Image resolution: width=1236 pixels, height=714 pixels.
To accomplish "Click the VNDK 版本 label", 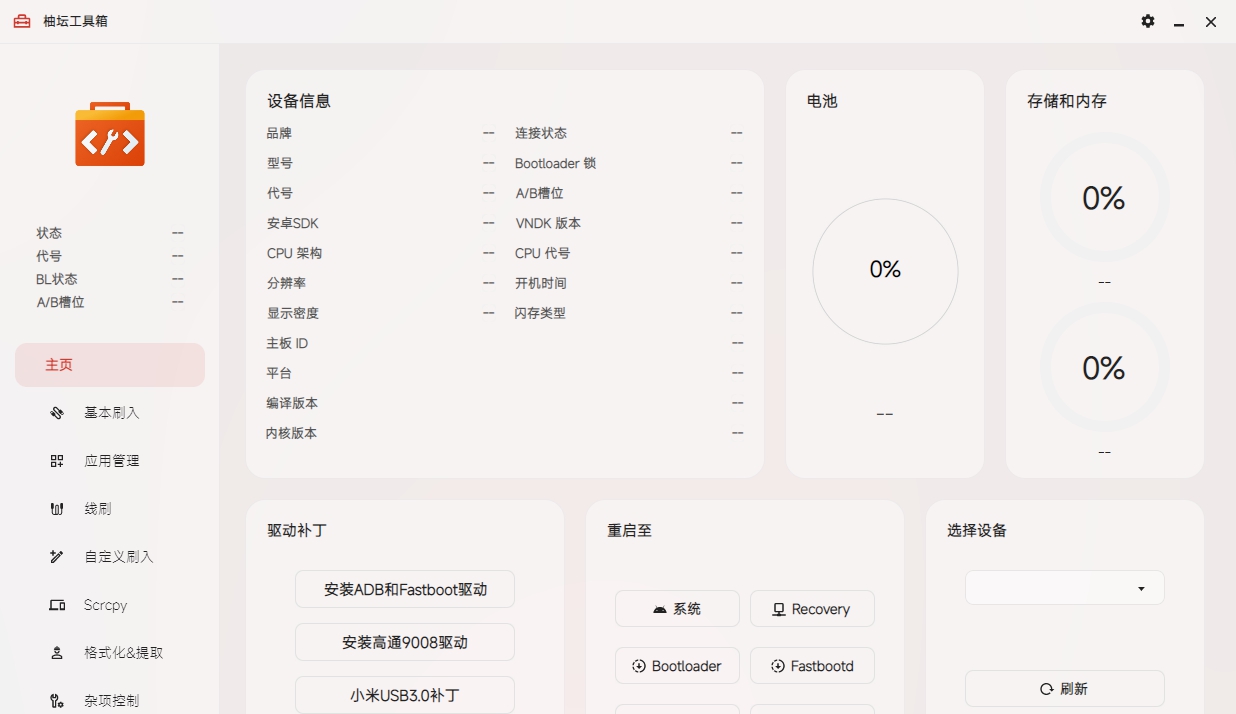I will (548, 223).
